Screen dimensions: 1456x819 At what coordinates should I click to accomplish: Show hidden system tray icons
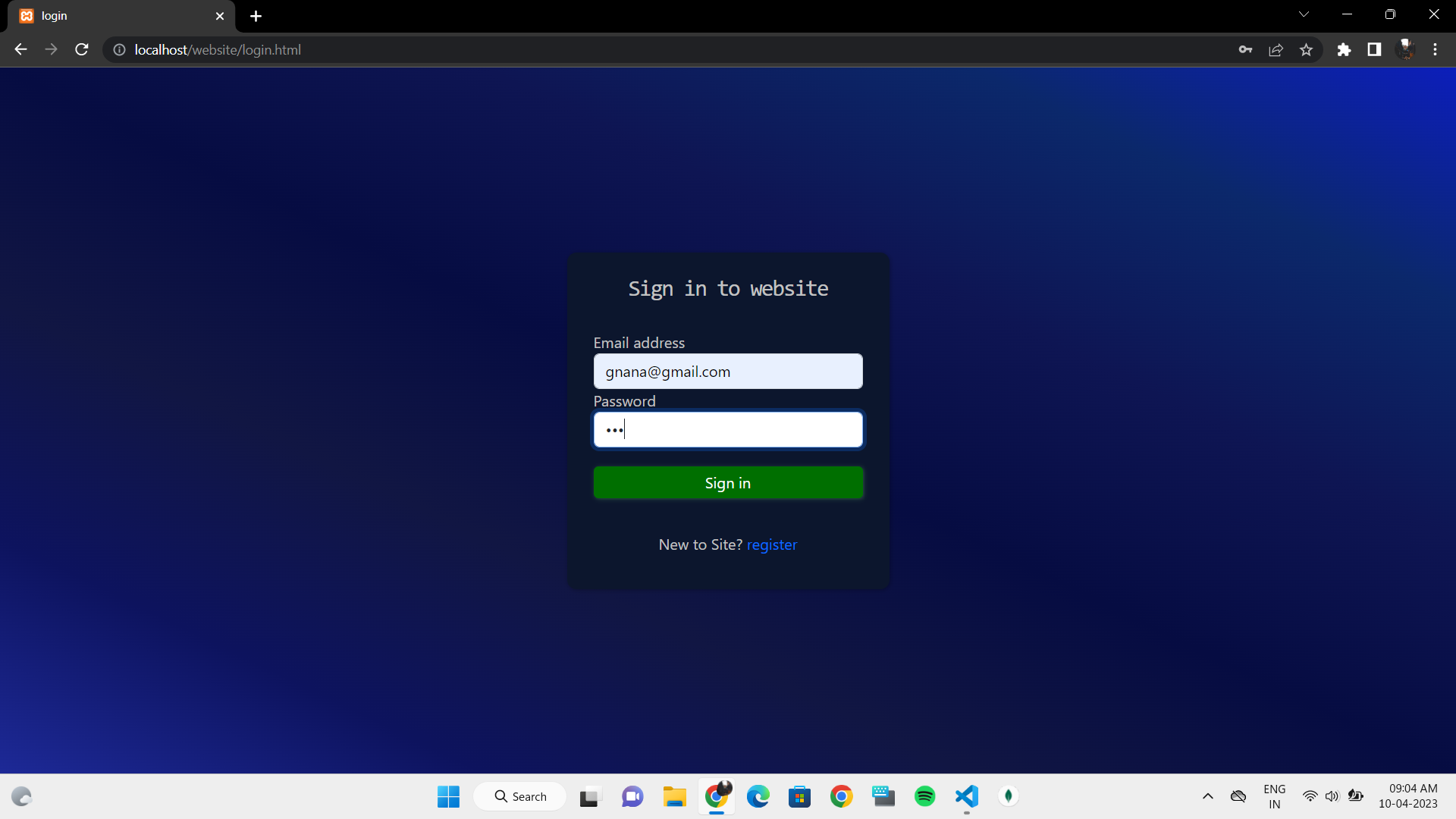tap(1208, 796)
